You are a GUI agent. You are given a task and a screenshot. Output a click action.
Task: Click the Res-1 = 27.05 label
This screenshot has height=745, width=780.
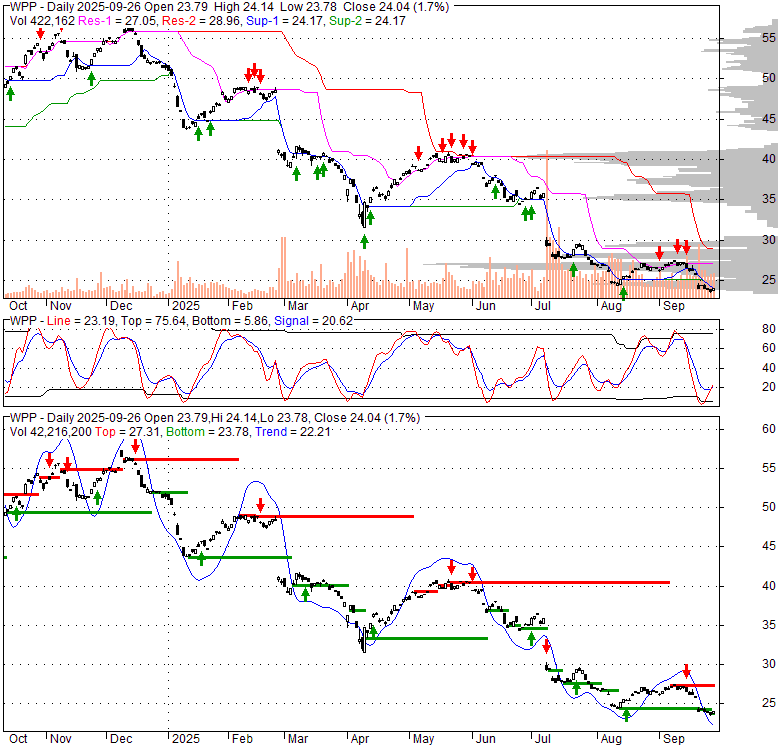(117, 21)
